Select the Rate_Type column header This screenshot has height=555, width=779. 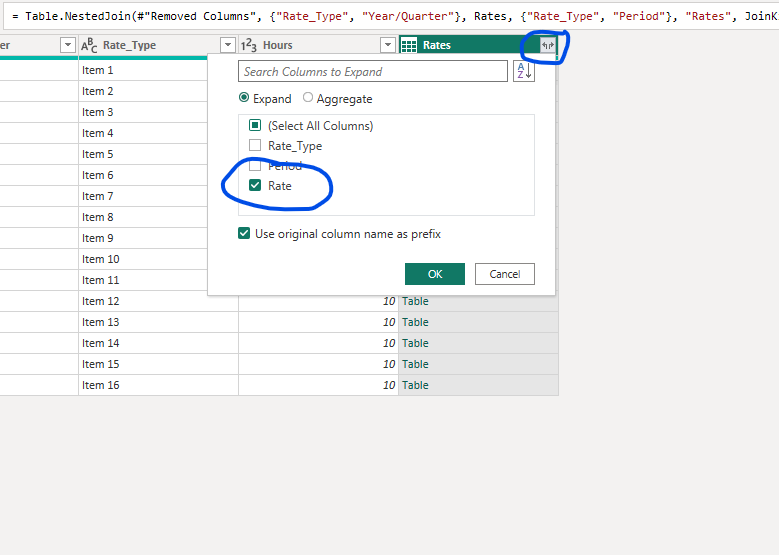158,45
